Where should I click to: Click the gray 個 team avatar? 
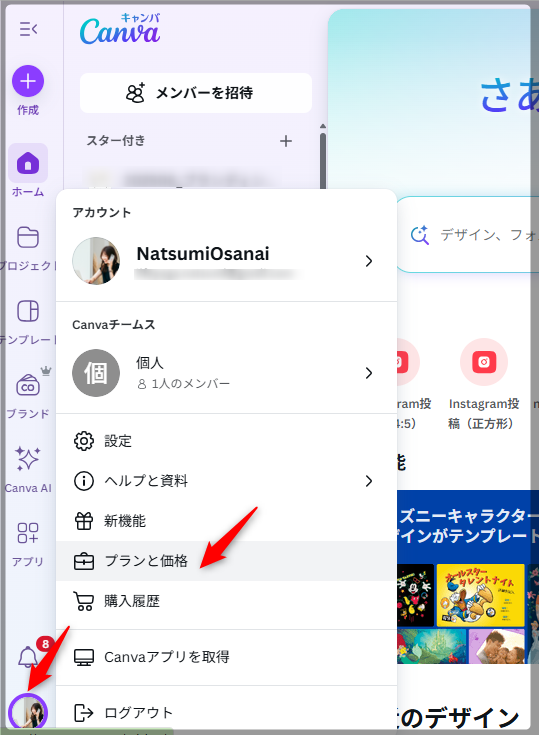pos(96,373)
